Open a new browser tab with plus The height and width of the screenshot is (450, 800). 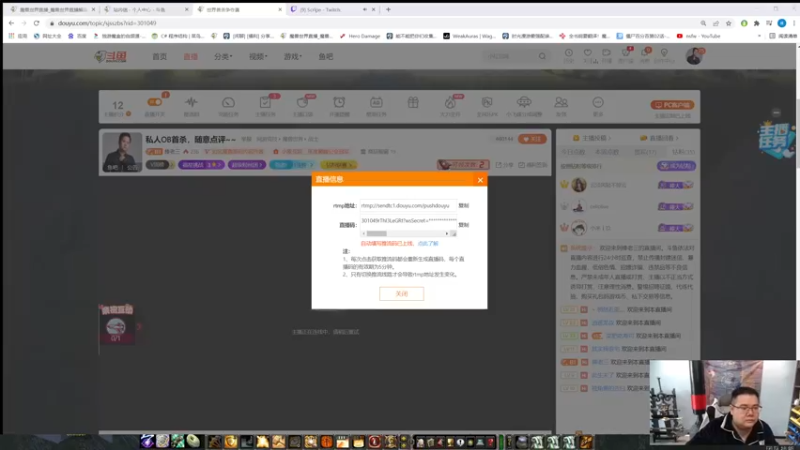point(388,9)
